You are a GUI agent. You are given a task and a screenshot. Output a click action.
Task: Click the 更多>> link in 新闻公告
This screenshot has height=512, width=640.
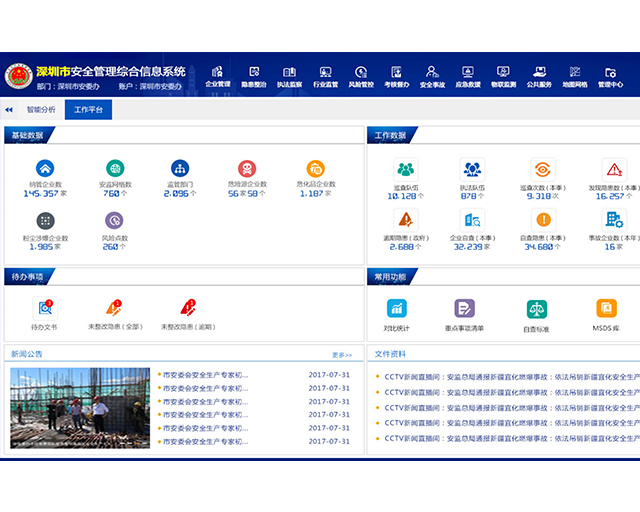coord(341,354)
